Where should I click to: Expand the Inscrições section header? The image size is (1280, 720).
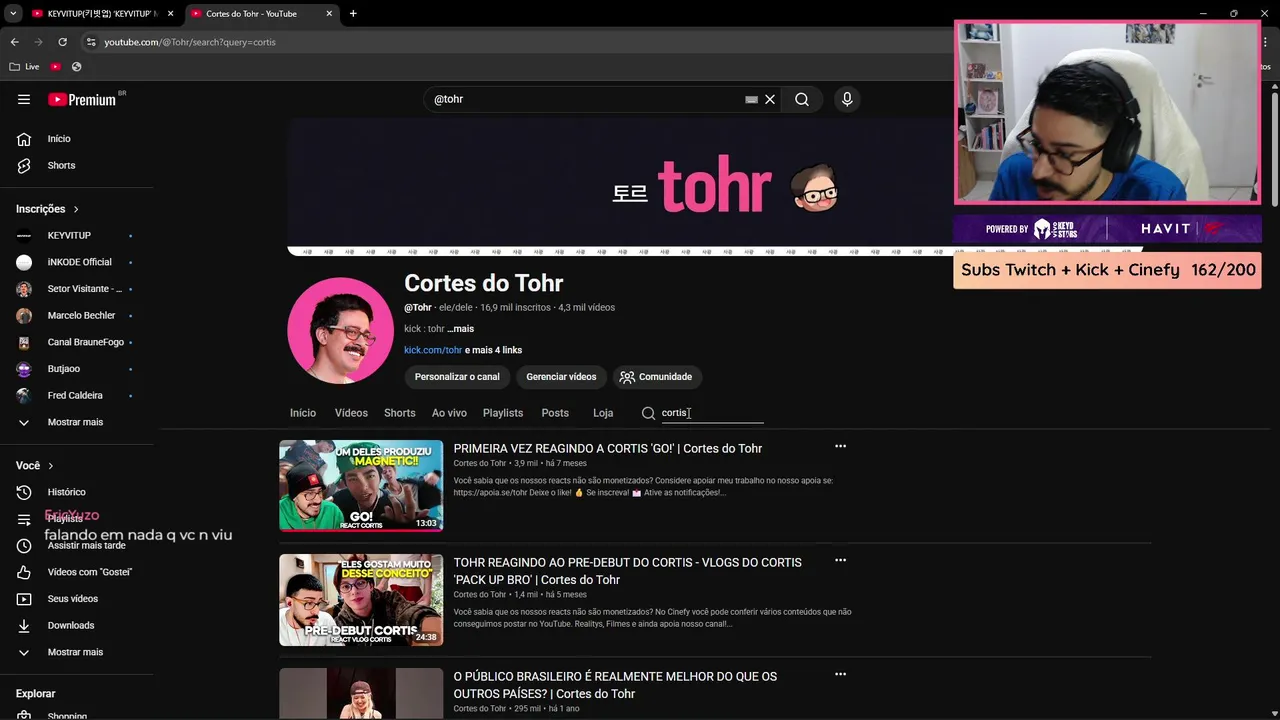pos(47,209)
